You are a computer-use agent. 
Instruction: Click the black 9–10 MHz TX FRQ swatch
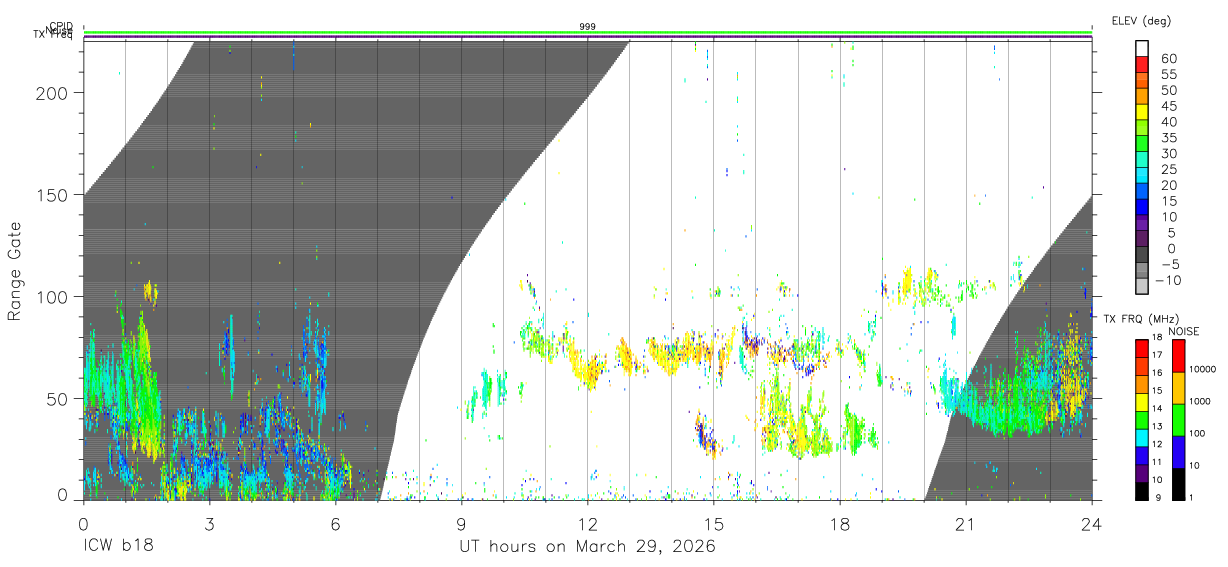click(x=1142, y=491)
